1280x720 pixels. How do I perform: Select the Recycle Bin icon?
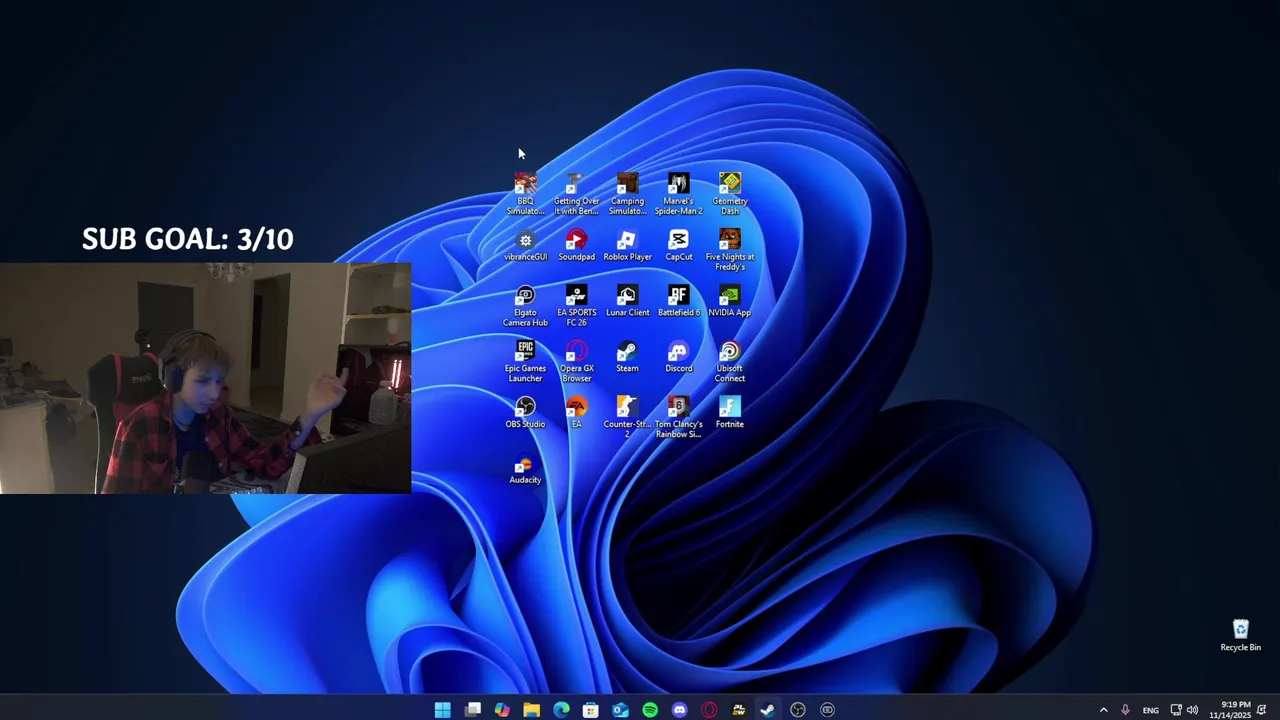[x=1240, y=636]
